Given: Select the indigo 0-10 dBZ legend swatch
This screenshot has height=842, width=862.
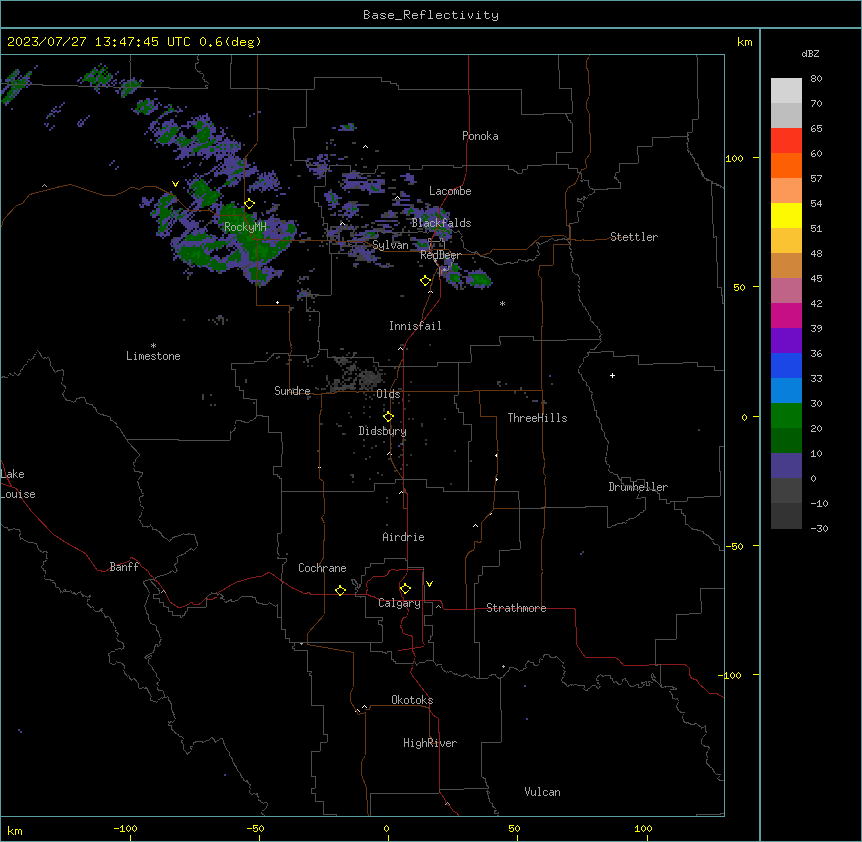Looking at the screenshot, I should coord(786,466).
